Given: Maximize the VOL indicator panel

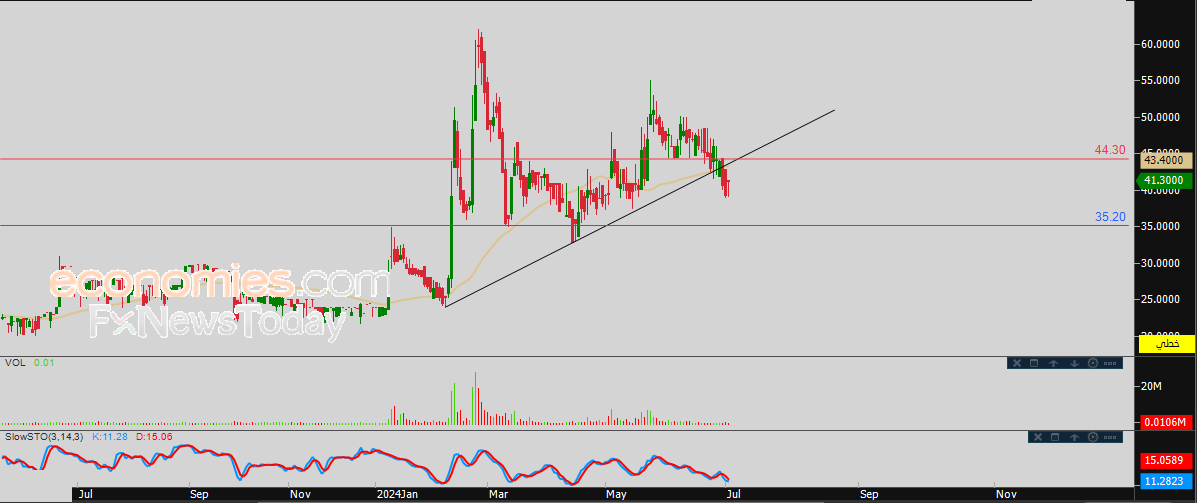Looking at the screenshot, I should tap(1035, 363).
